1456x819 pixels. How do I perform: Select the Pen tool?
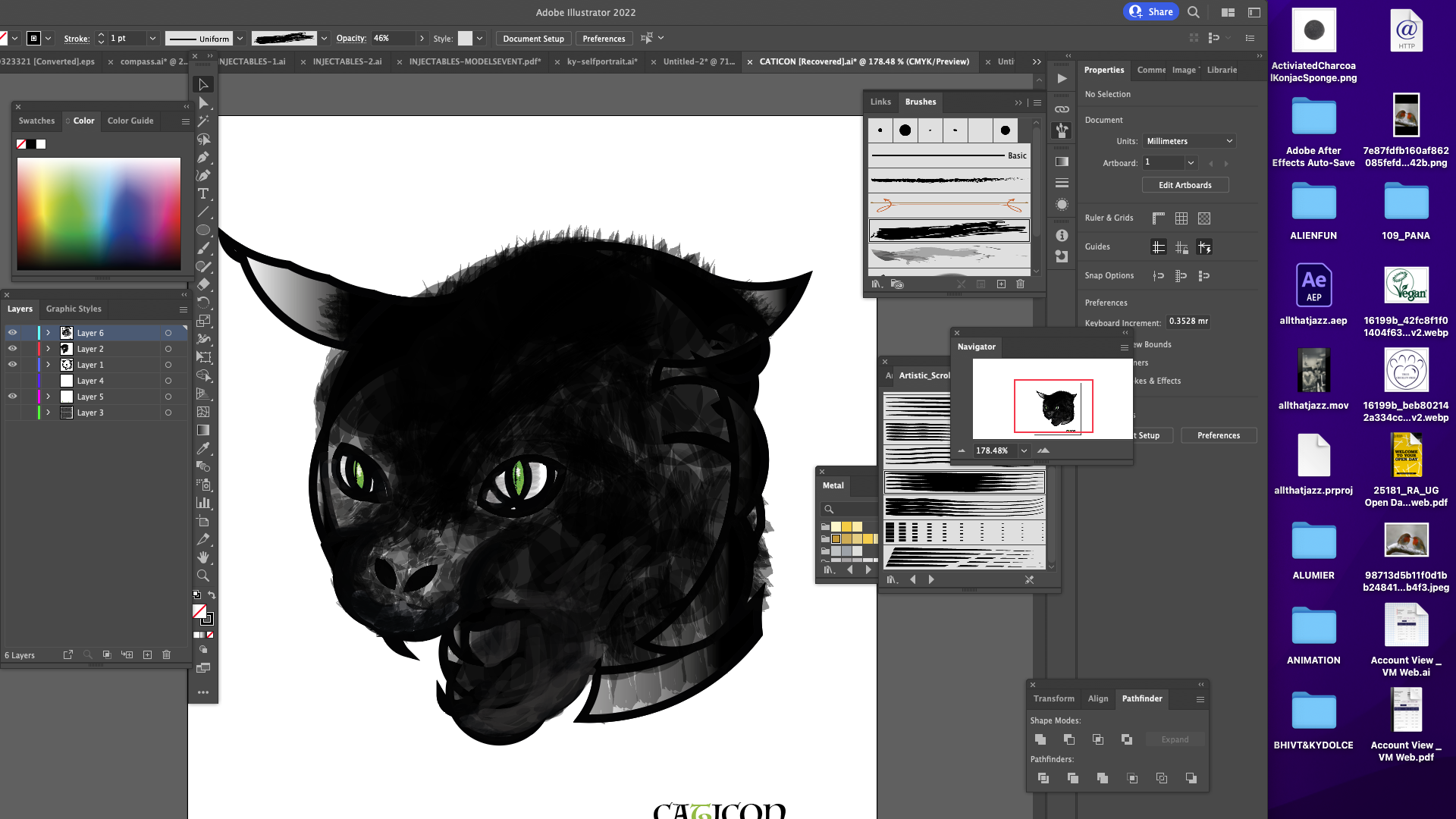203,158
